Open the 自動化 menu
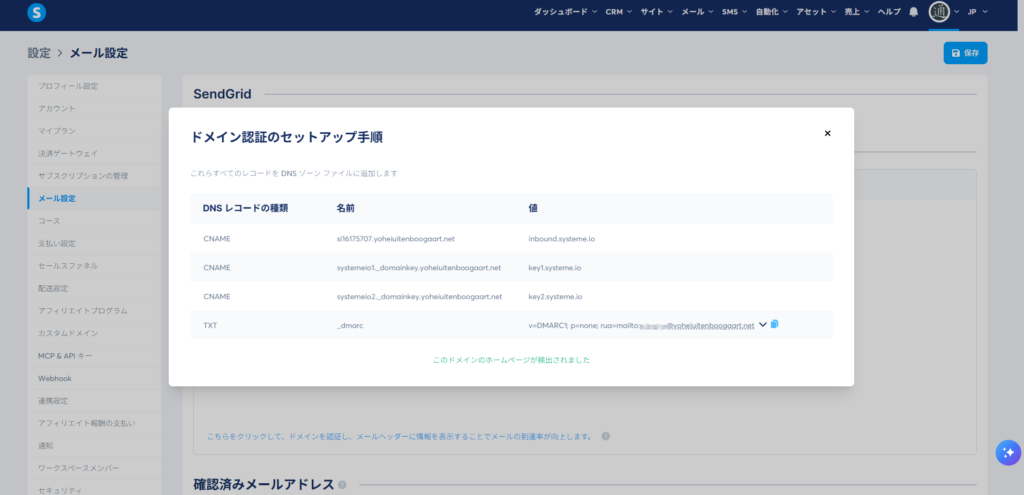This screenshot has width=1024, height=495. coord(771,12)
